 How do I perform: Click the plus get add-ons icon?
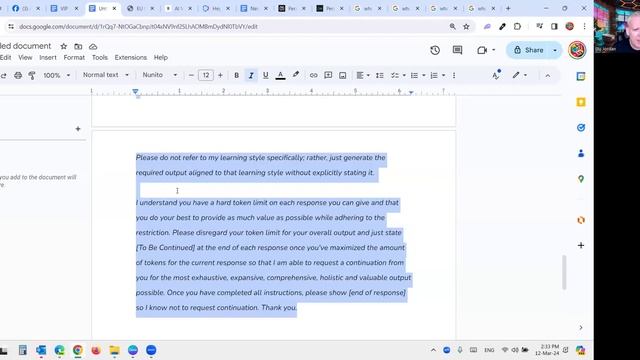581,245
